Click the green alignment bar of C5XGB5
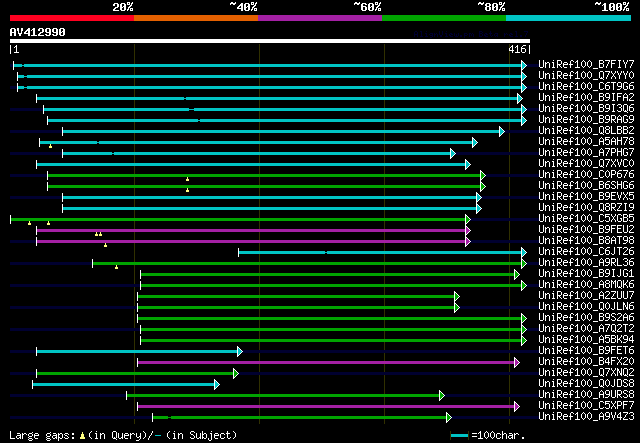 point(238,219)
